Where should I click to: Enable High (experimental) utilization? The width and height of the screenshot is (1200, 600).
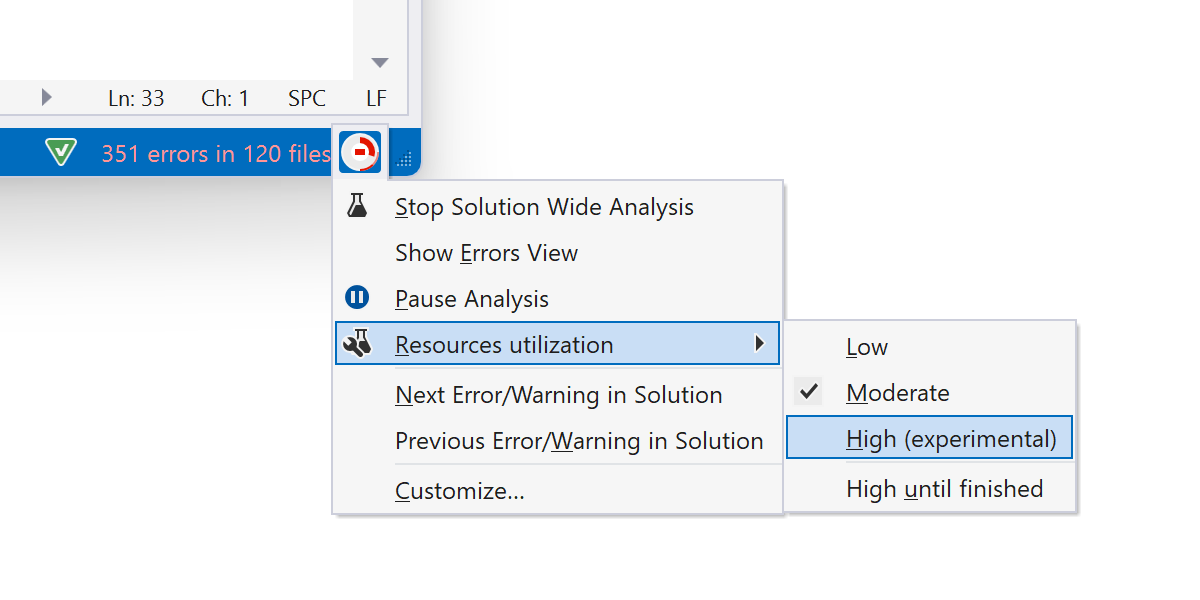(951, 438)
